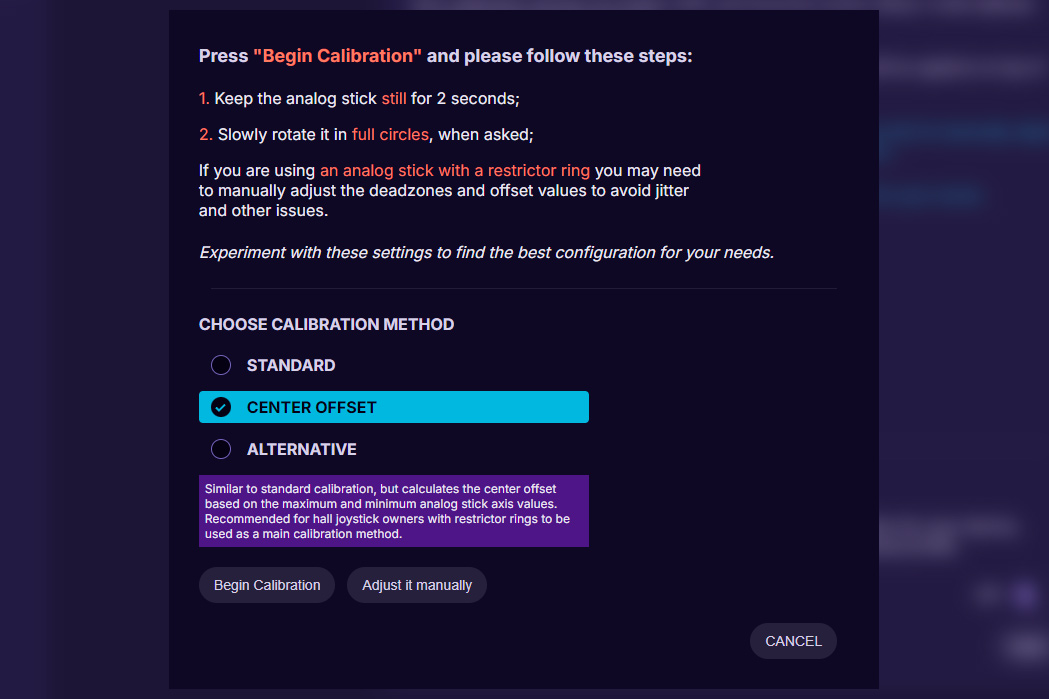1049x699 pixels.
Task: Open the Adjust it manually option
Action: coord(417,585)
